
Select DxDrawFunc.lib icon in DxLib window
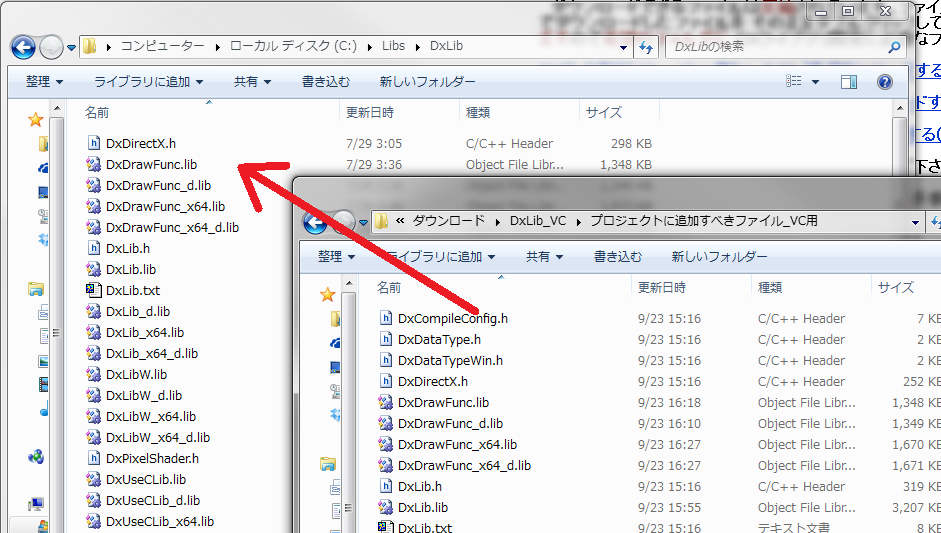coord(94,164)
